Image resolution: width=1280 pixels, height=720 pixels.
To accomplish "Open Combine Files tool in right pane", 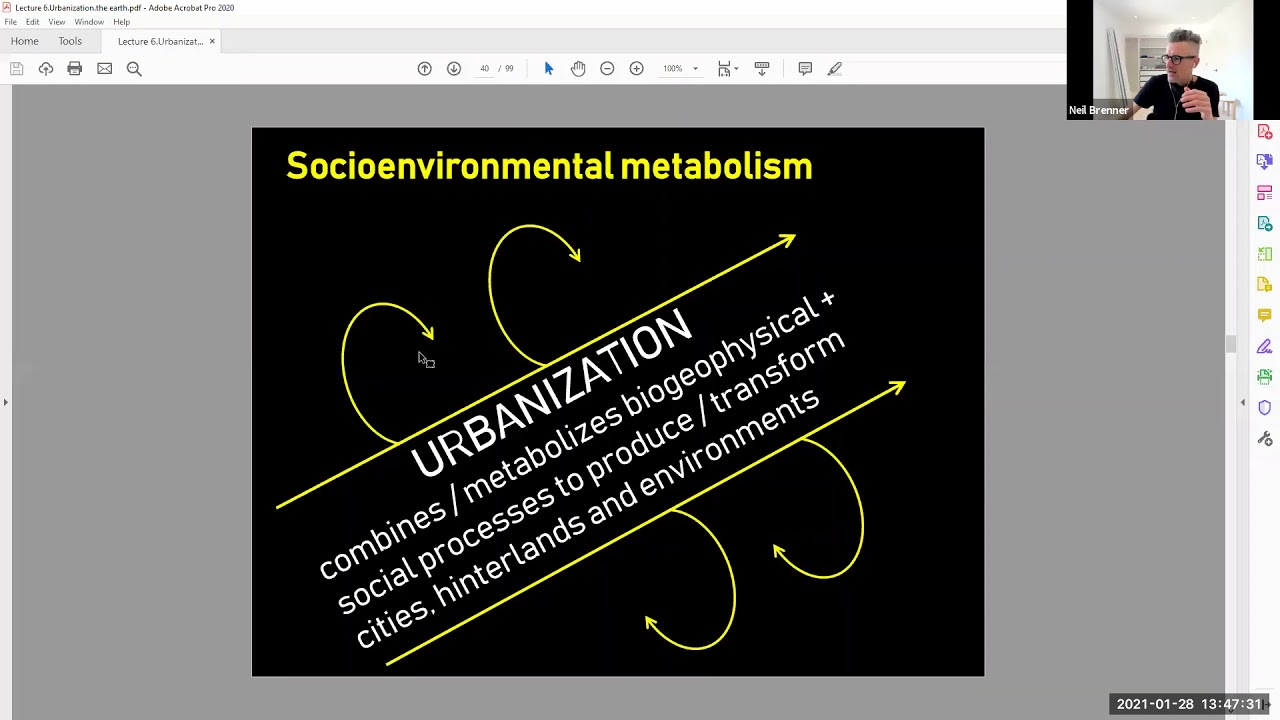I will [1265, 162].
